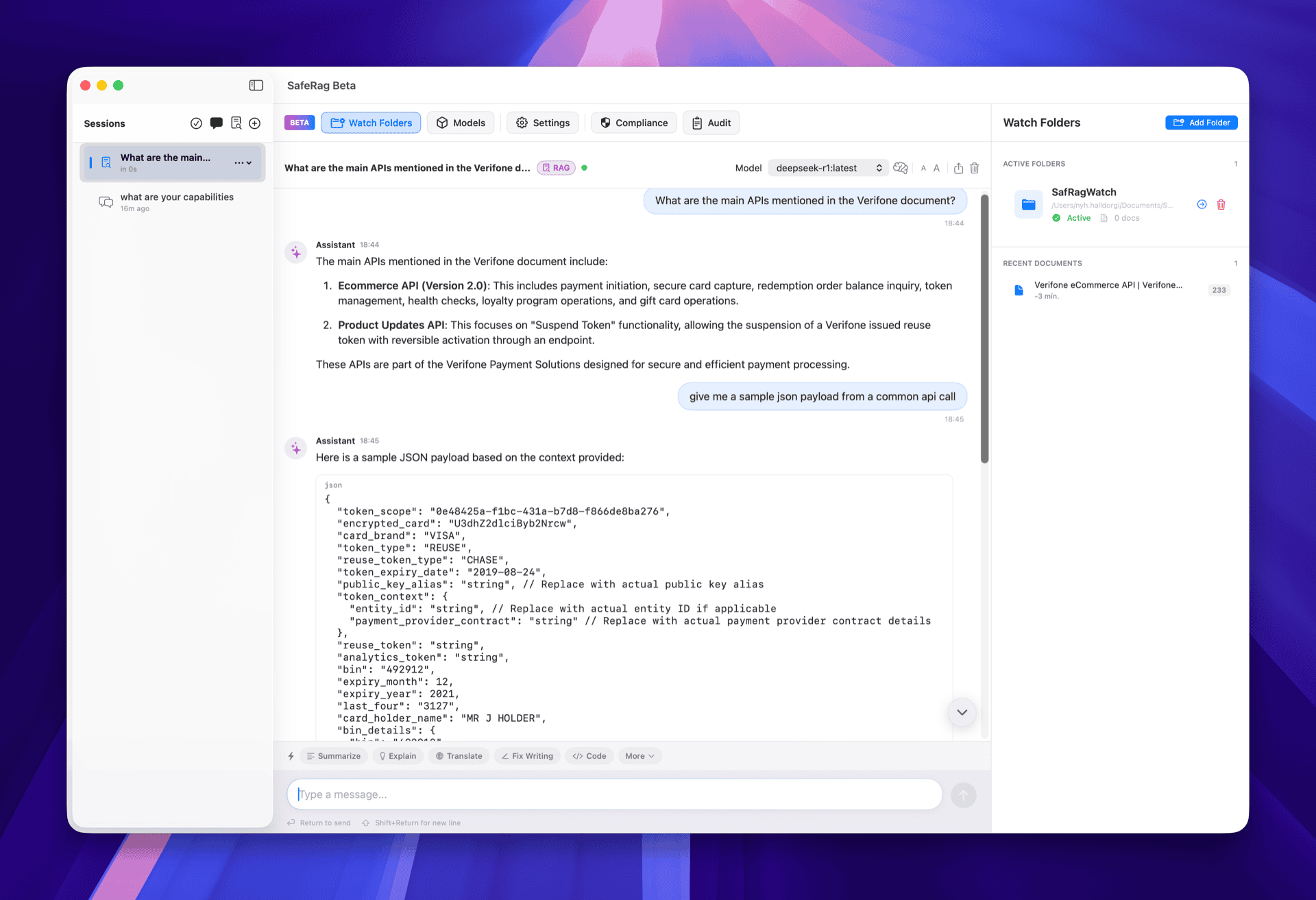This screenshot has height=900, width=1316.
Task: Toggle the RAG badge in chat header
Action: (556, 168)
